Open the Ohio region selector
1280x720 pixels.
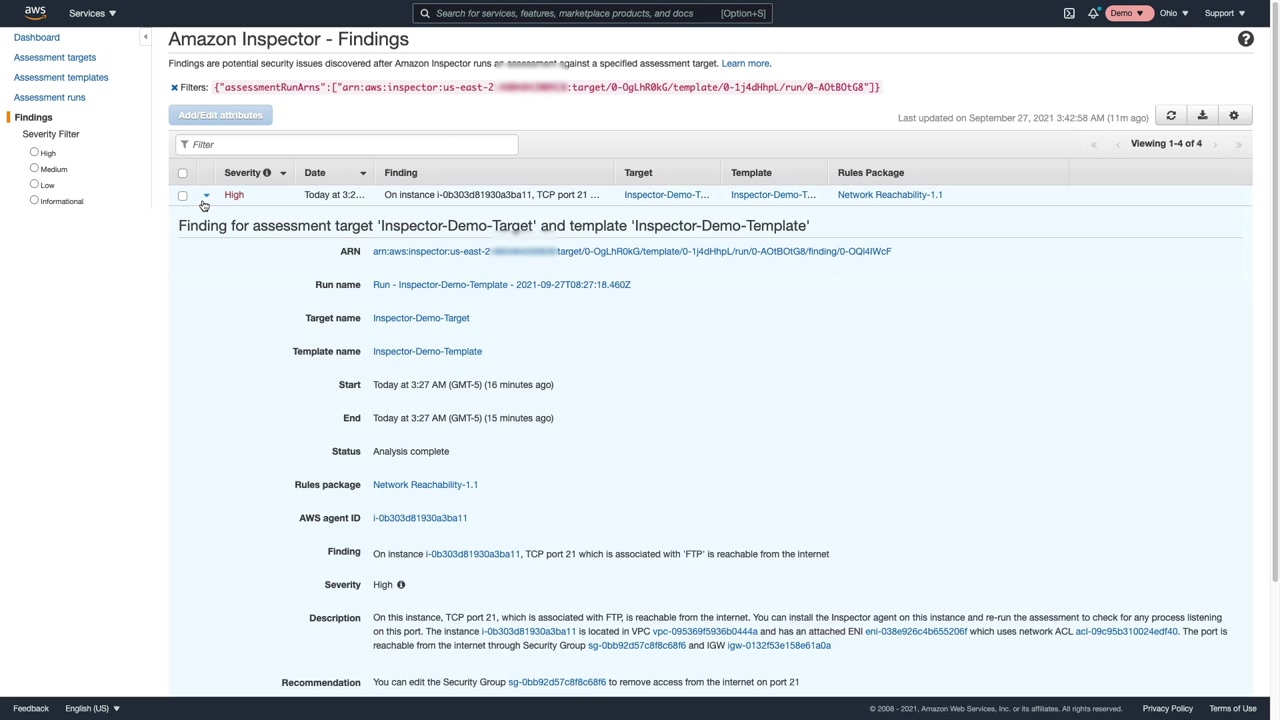pos(1174,13)
